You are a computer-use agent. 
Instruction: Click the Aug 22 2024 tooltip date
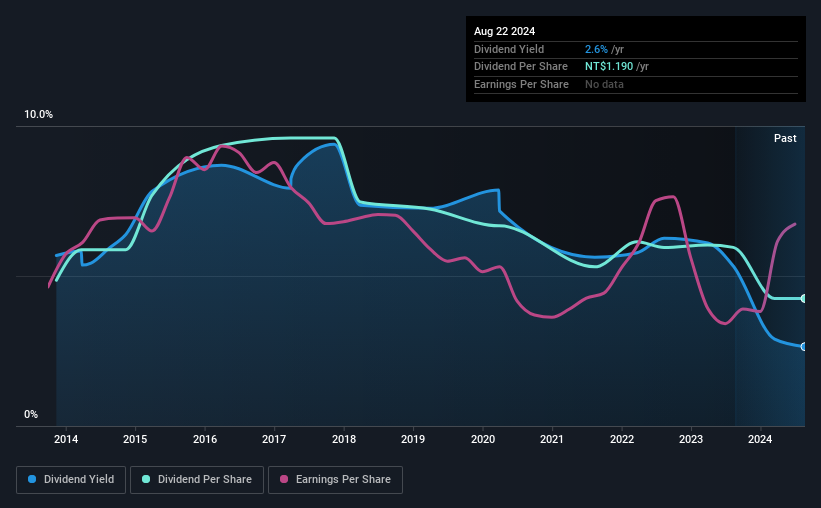pyautogui.click(x=504, y=31)
